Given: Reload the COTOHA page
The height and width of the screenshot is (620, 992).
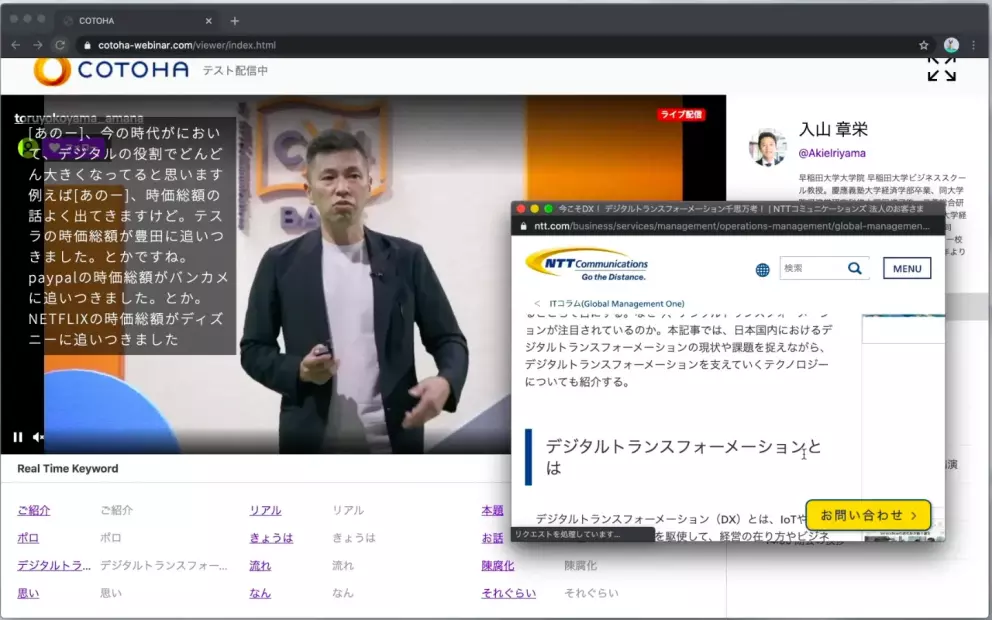Looking at the screenshot, I should click(x=60, y=45).
